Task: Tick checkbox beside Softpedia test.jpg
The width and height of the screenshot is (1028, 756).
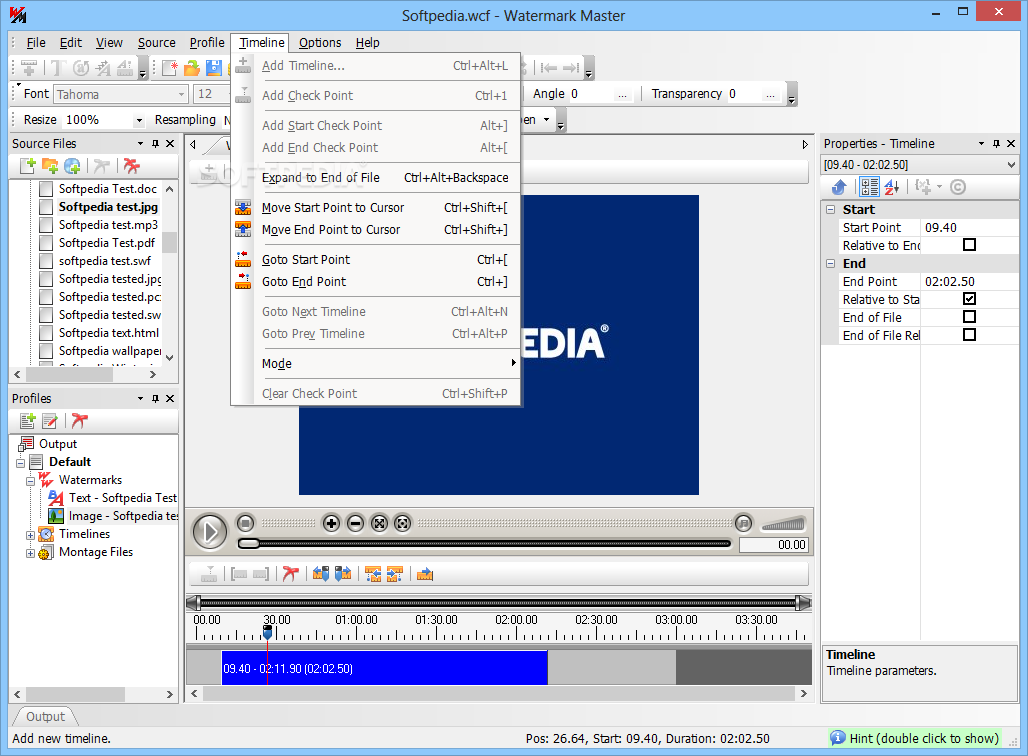Action: pos(46,207)
